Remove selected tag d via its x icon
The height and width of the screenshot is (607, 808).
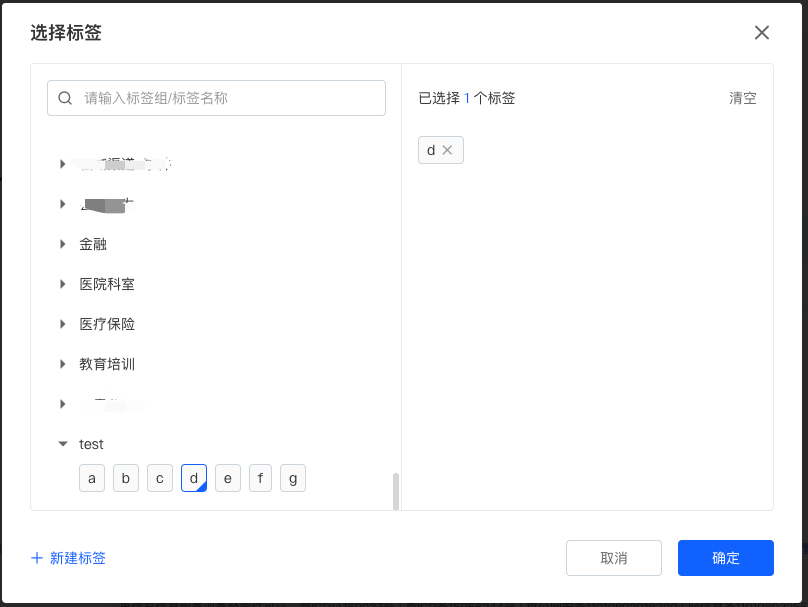pos(447,150)
